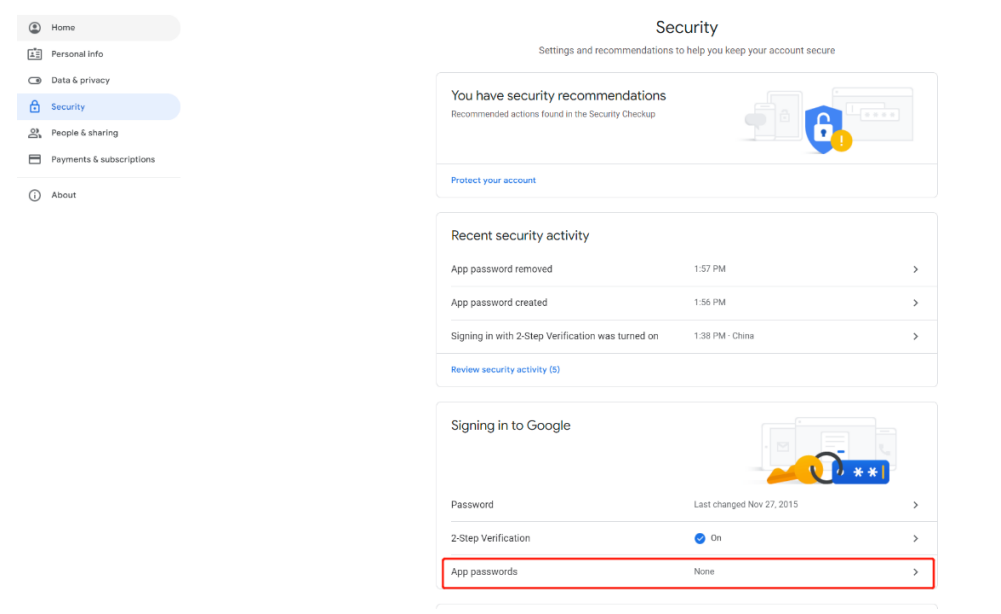The height and width of the screenshot is (614, 1001).
Task: Click You have security recommendations heading
Action: tap(558, 96)
